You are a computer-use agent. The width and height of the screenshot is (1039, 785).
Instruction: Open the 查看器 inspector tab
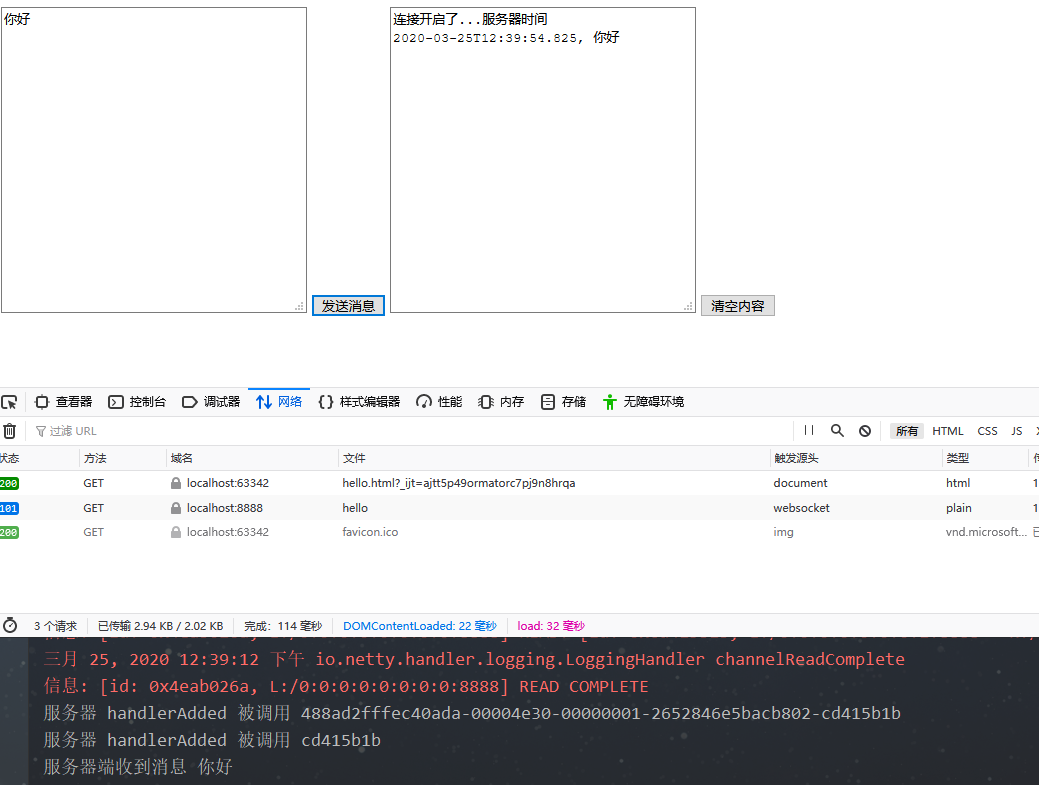coord(64,402)
